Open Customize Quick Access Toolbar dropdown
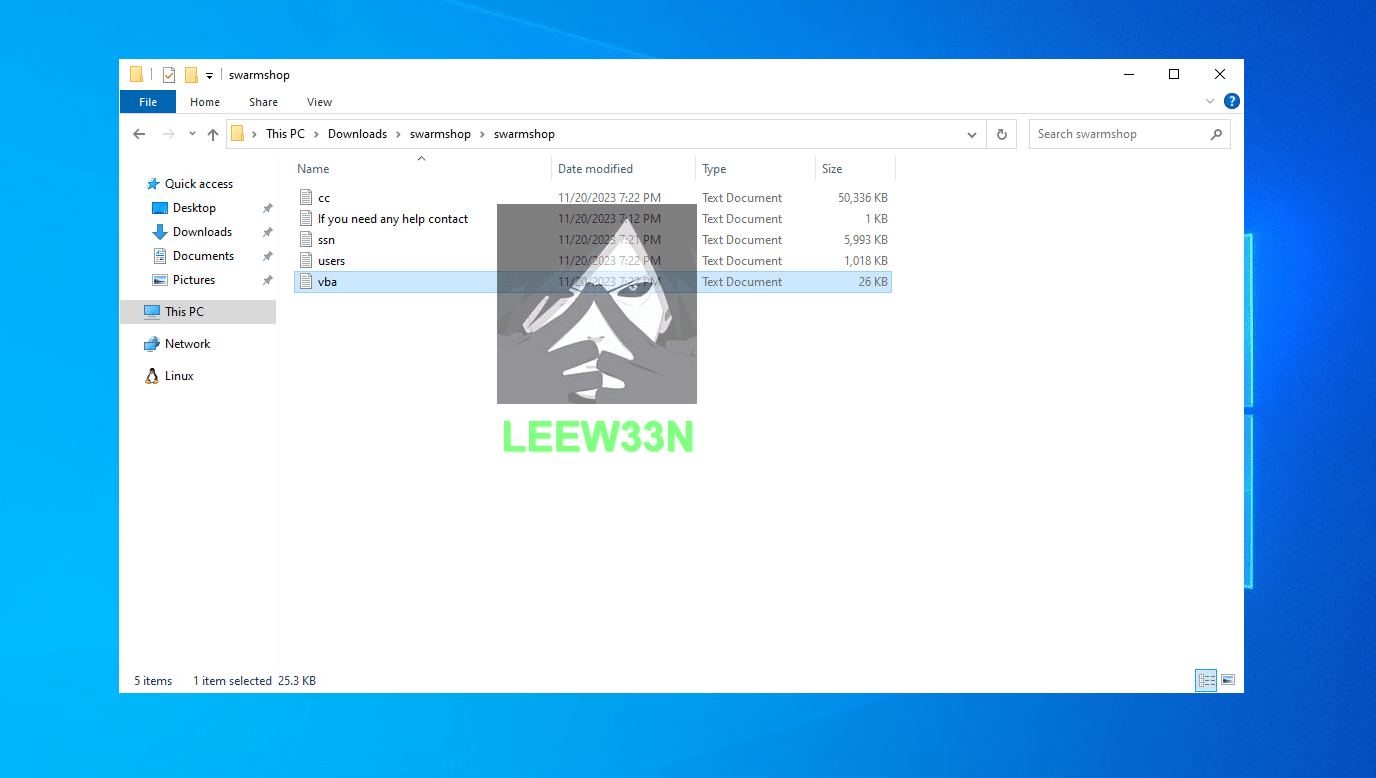Screen dimensions: 1376x778 point(209,75)
